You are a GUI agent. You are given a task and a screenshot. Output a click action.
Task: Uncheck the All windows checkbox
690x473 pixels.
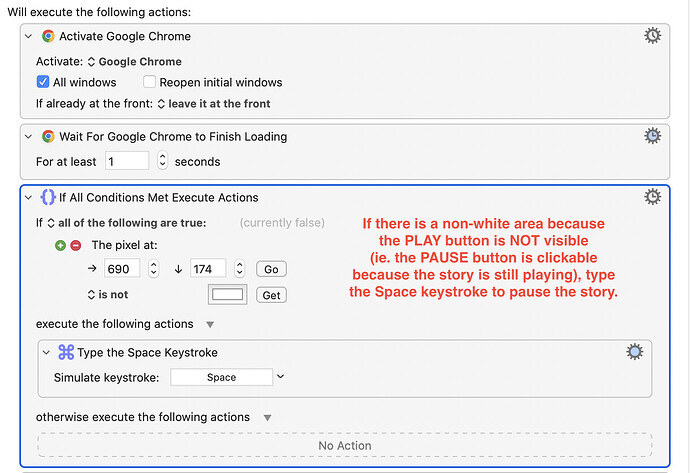coord(43,82)
